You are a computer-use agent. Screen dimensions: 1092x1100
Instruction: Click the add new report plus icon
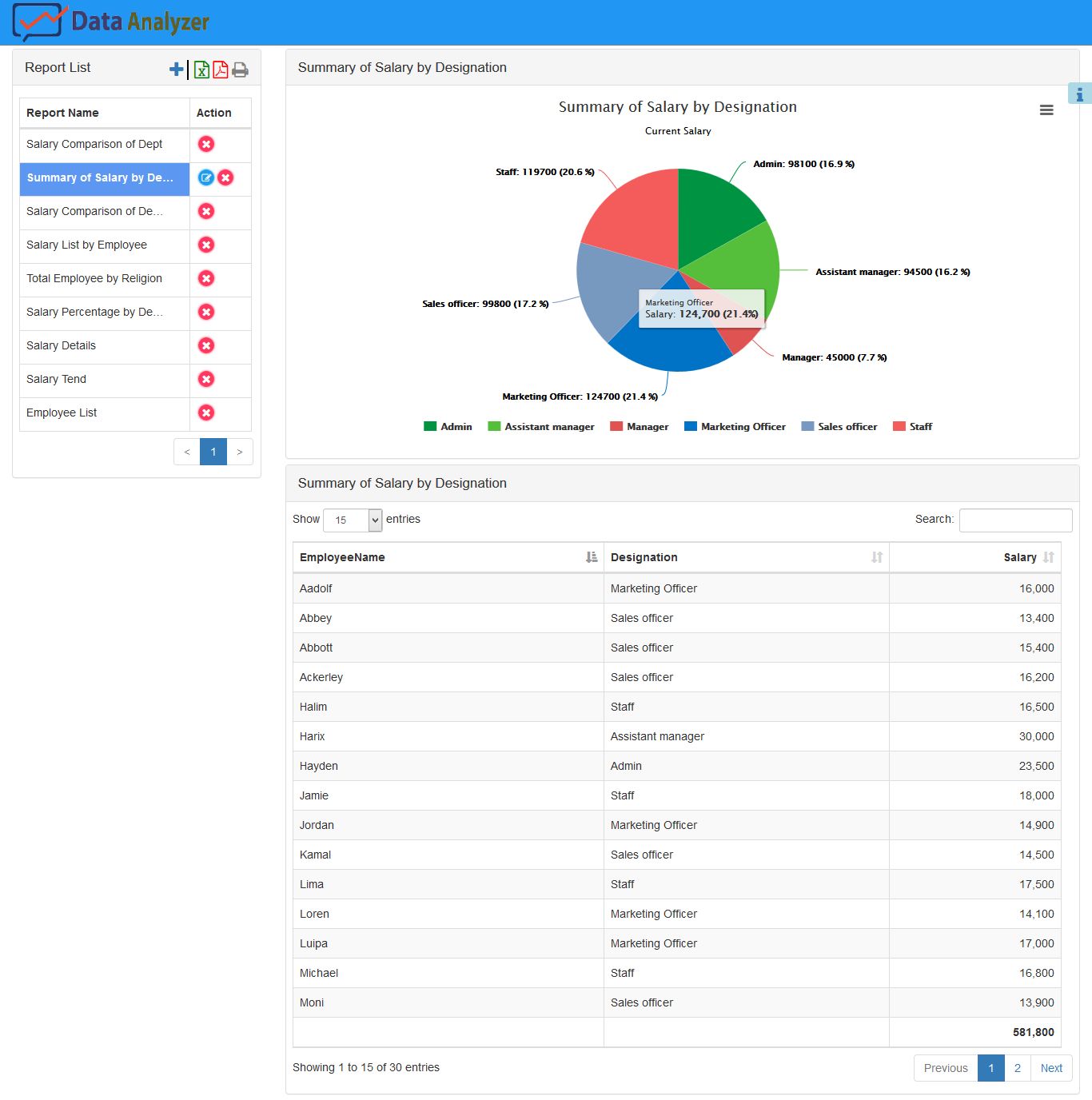coord(177,70)
